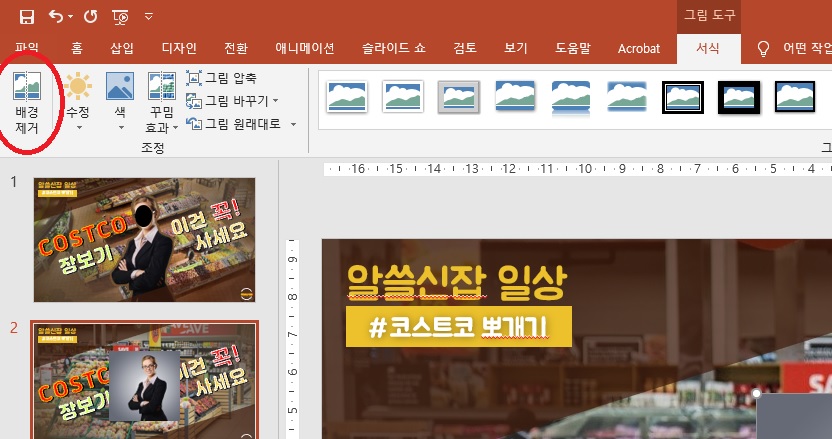Screen dimensions: 832x439
Task: Click 그림 원래대로 to reset picture
Action: (234, 124)
